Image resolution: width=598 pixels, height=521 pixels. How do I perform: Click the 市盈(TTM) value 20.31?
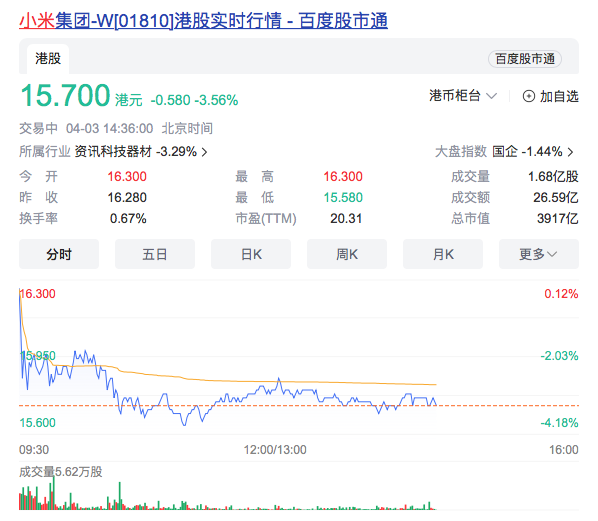(x=346, y=219)
